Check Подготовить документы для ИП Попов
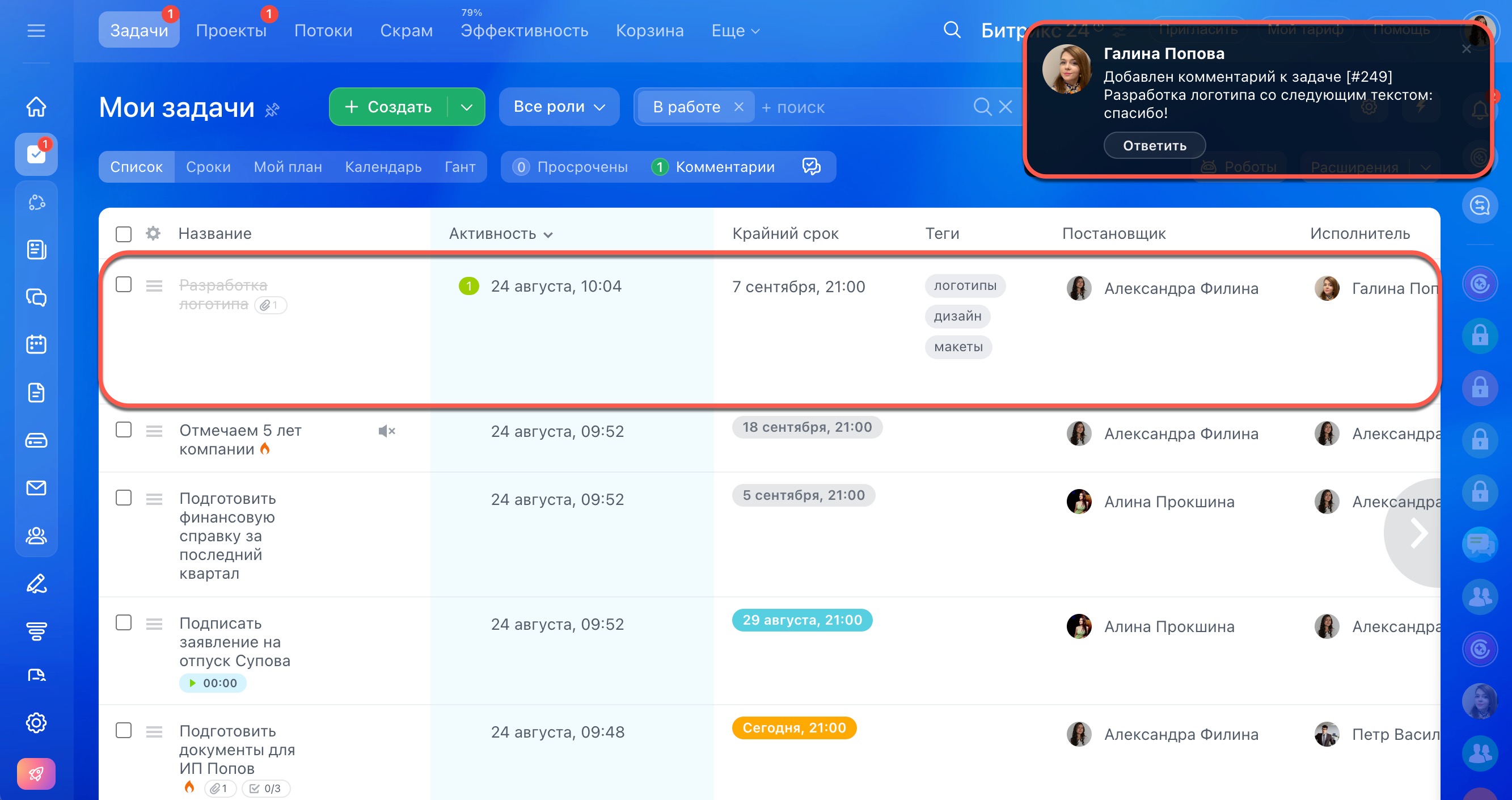Image resolution: width=1512 pixels, height=800 pixels. tap(124, 731)
